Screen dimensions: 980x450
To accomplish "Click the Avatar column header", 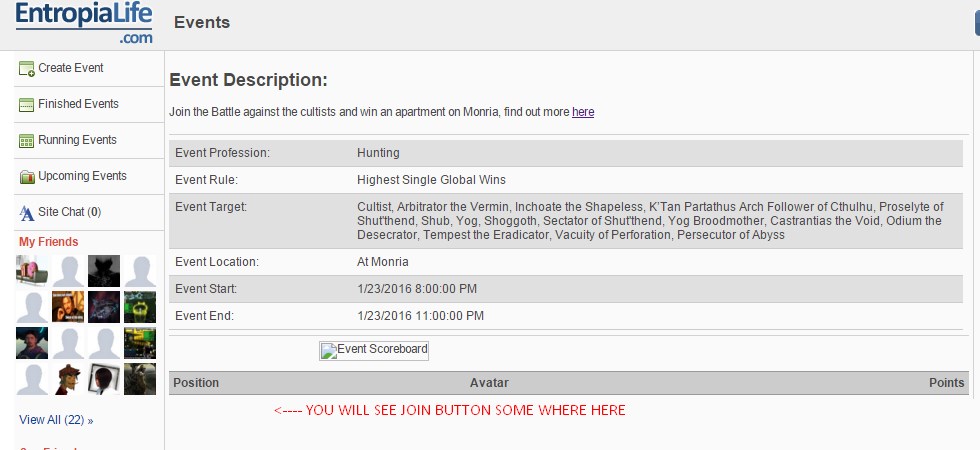I will point(489,383).
